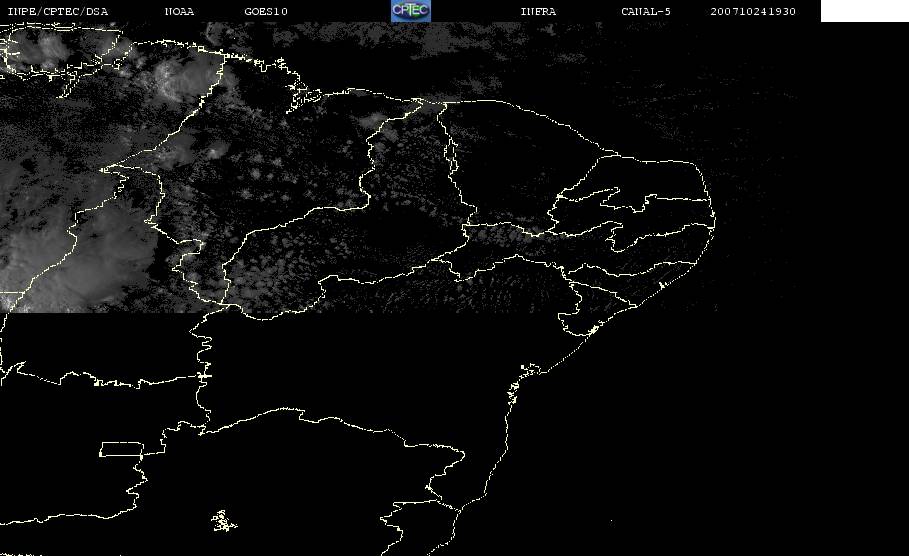Click the INFRA label in the header

[x=538, y=12]
